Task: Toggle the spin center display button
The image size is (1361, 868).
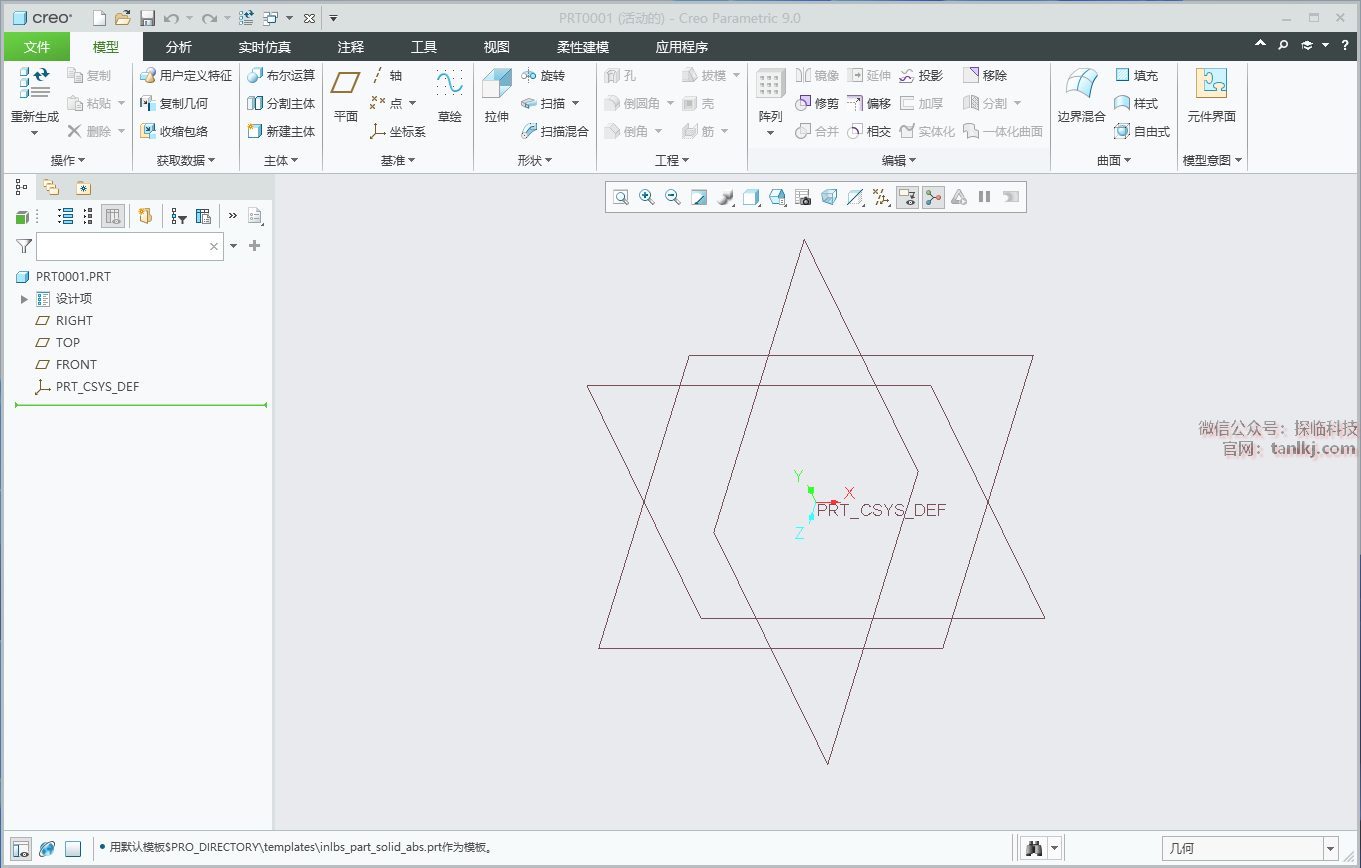Action: point(933,198)
